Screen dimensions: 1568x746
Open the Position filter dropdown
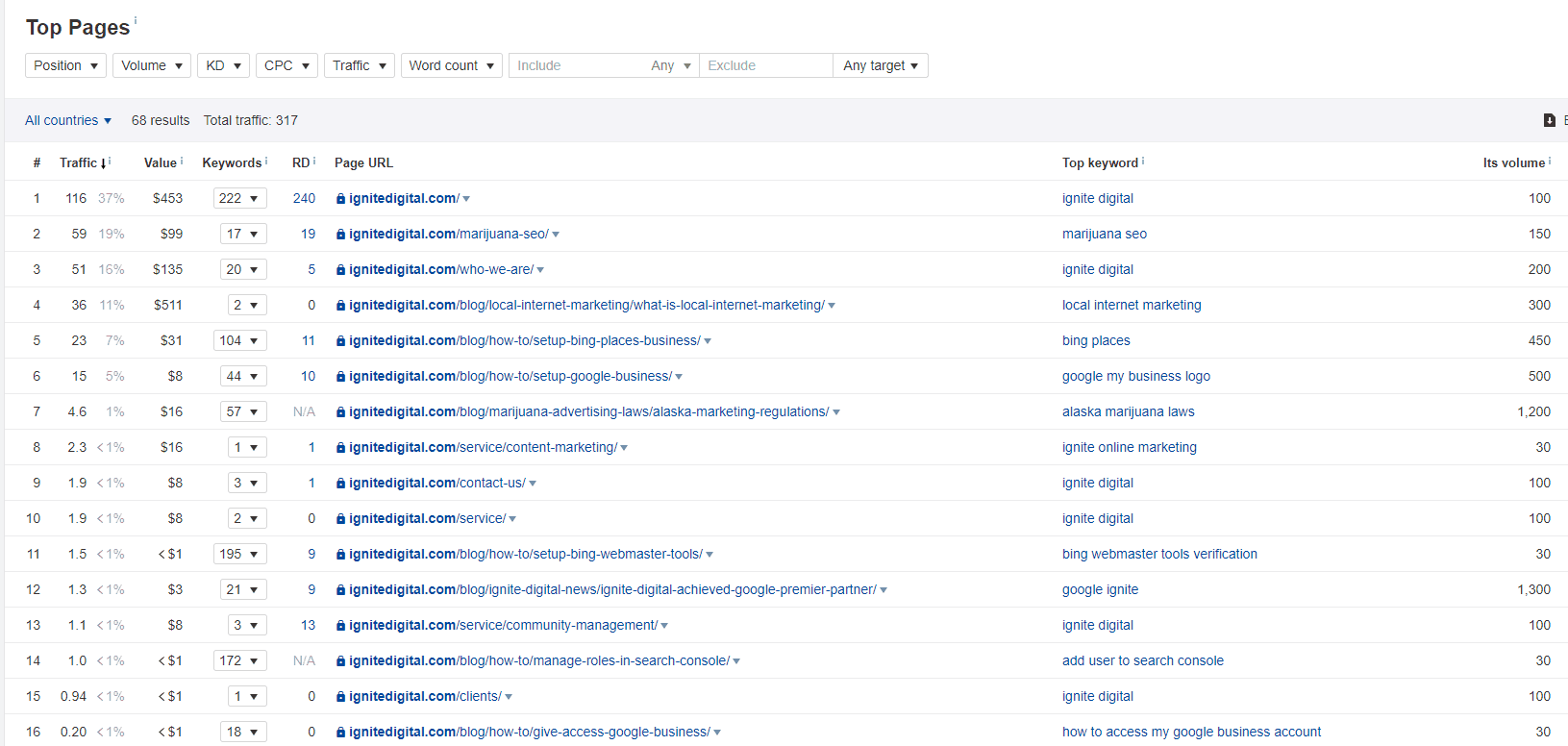(65, 65)
